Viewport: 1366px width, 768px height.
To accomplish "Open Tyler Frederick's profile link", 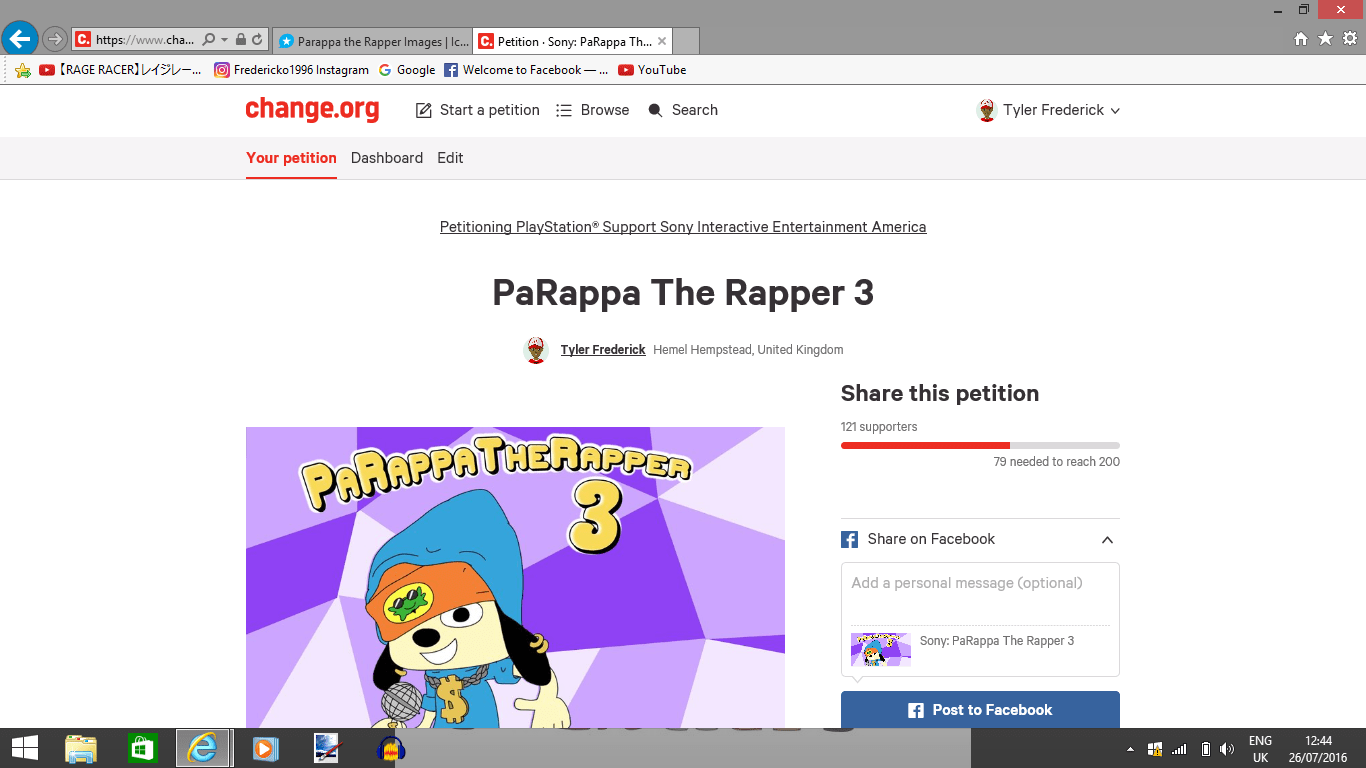I will pyautogui.click(x=602, y=349).
